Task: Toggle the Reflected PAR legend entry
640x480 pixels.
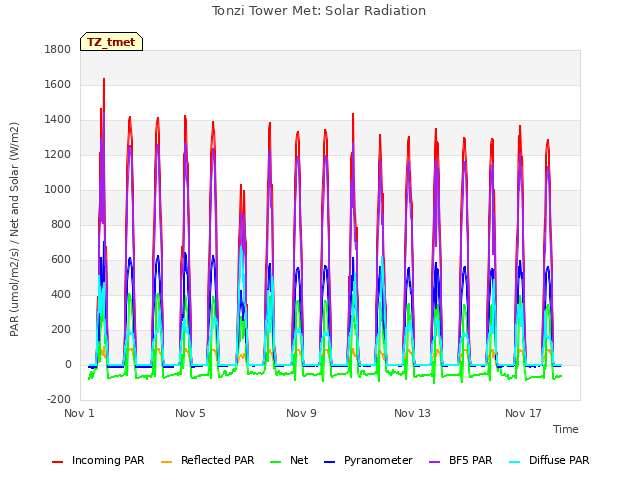Action: [207, 460]
